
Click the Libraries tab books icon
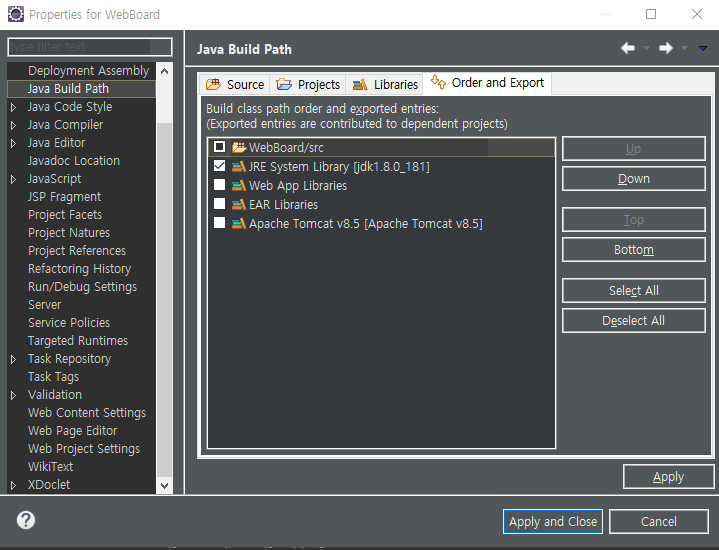tap(360, 84)
